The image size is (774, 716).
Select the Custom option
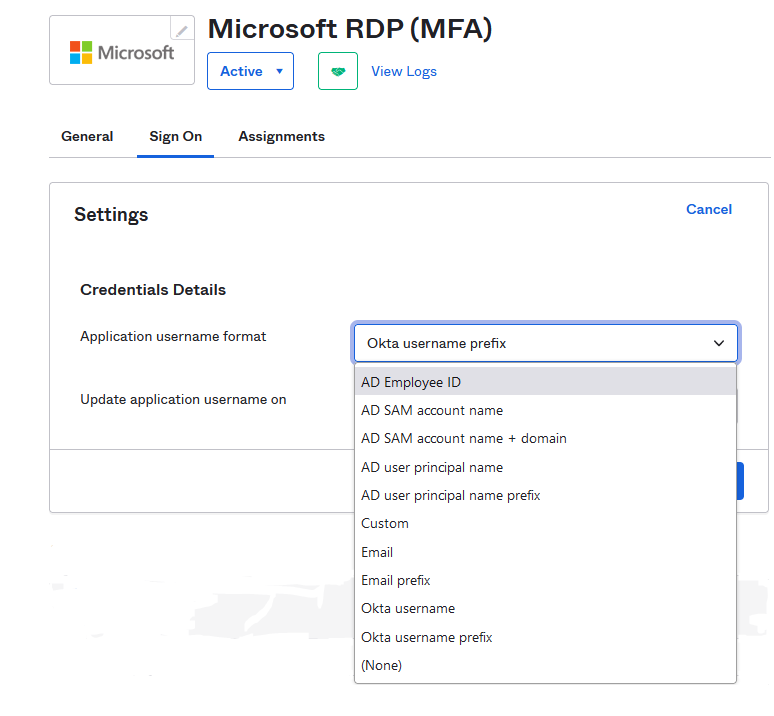(x=545, y=523)
